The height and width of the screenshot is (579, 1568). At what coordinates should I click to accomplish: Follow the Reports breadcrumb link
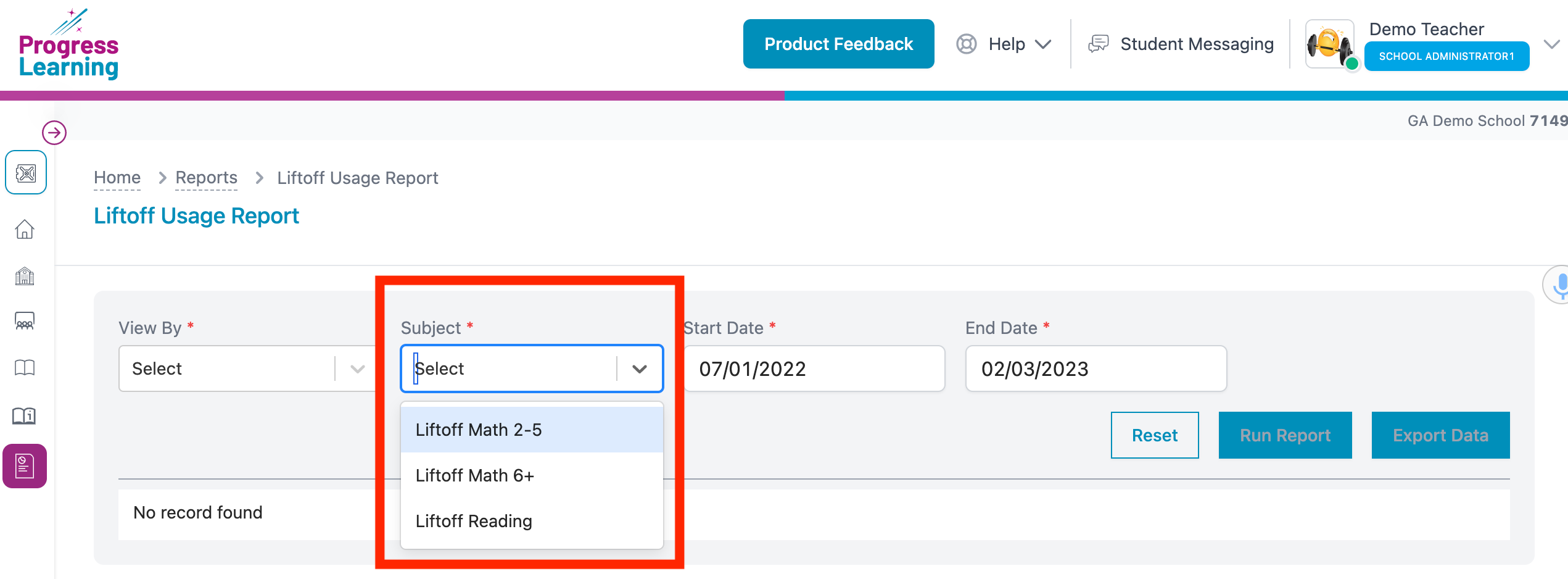tap(206, 178)
